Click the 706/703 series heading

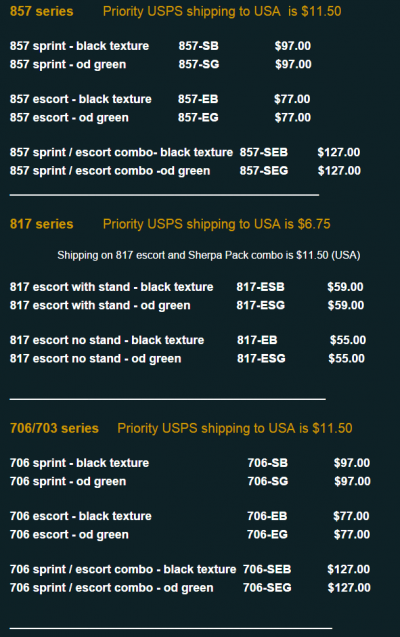[54, 428]
